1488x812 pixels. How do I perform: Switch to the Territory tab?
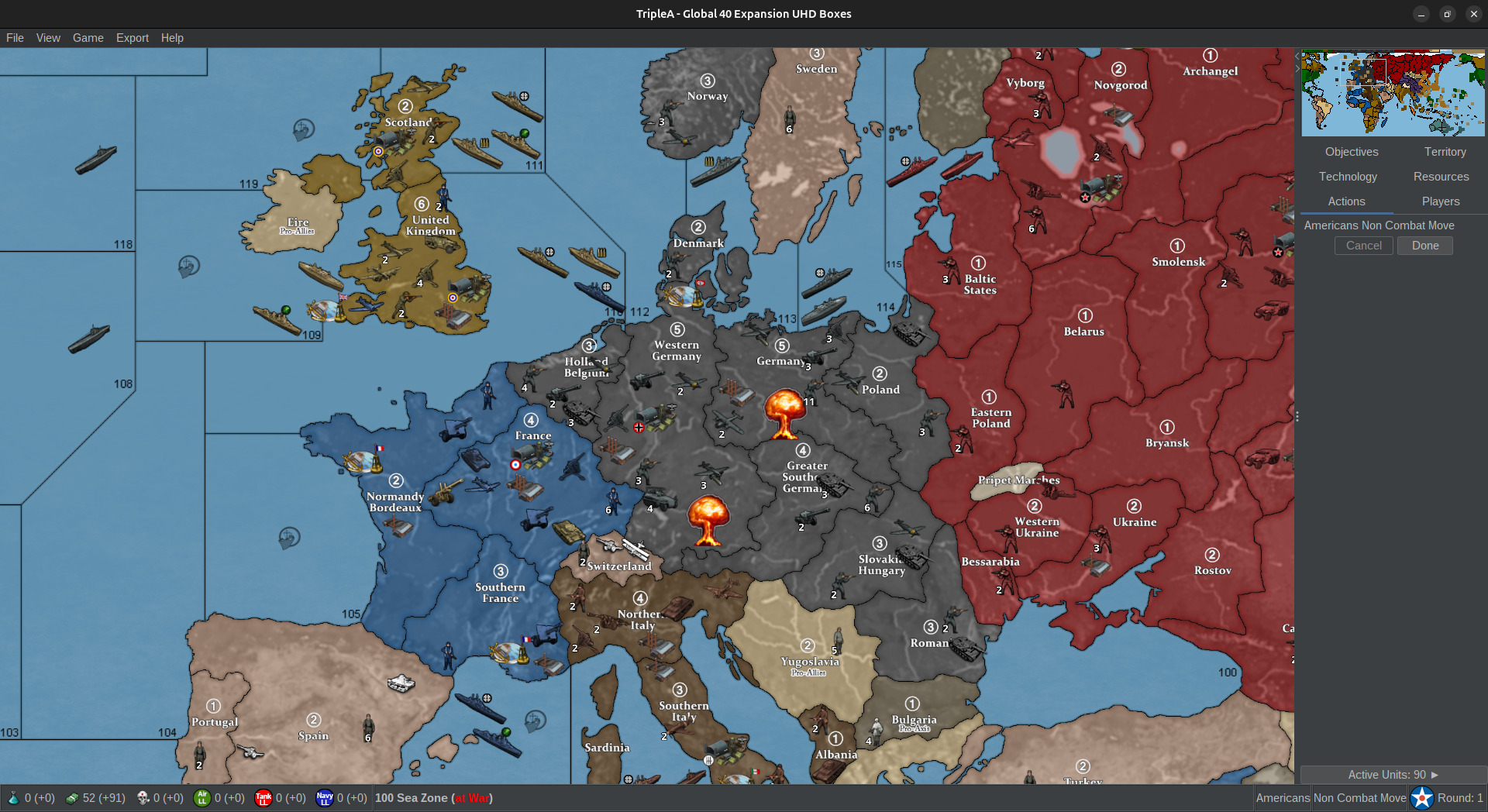[x=1445, y=152]
